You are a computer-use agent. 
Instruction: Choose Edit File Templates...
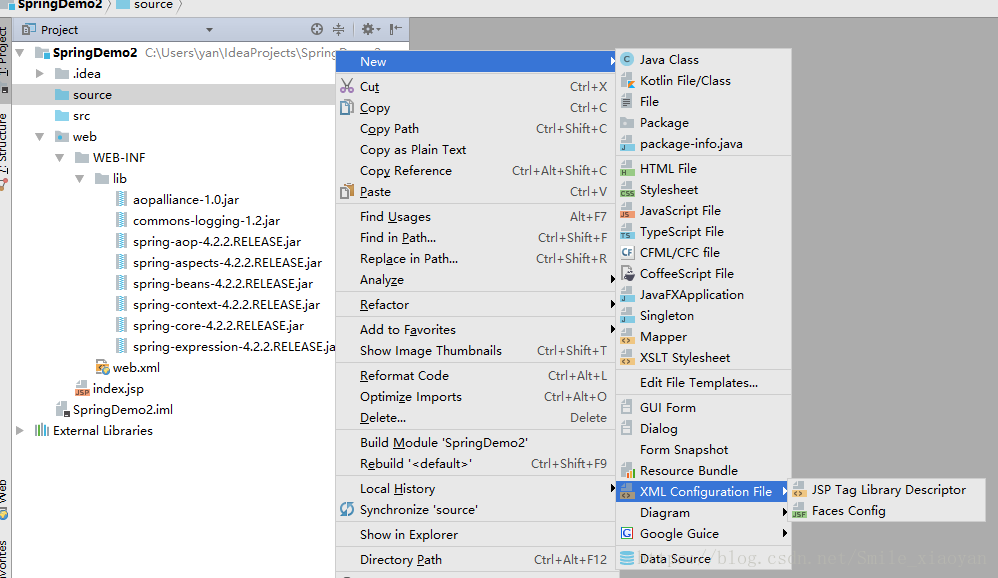coord(703,383)
